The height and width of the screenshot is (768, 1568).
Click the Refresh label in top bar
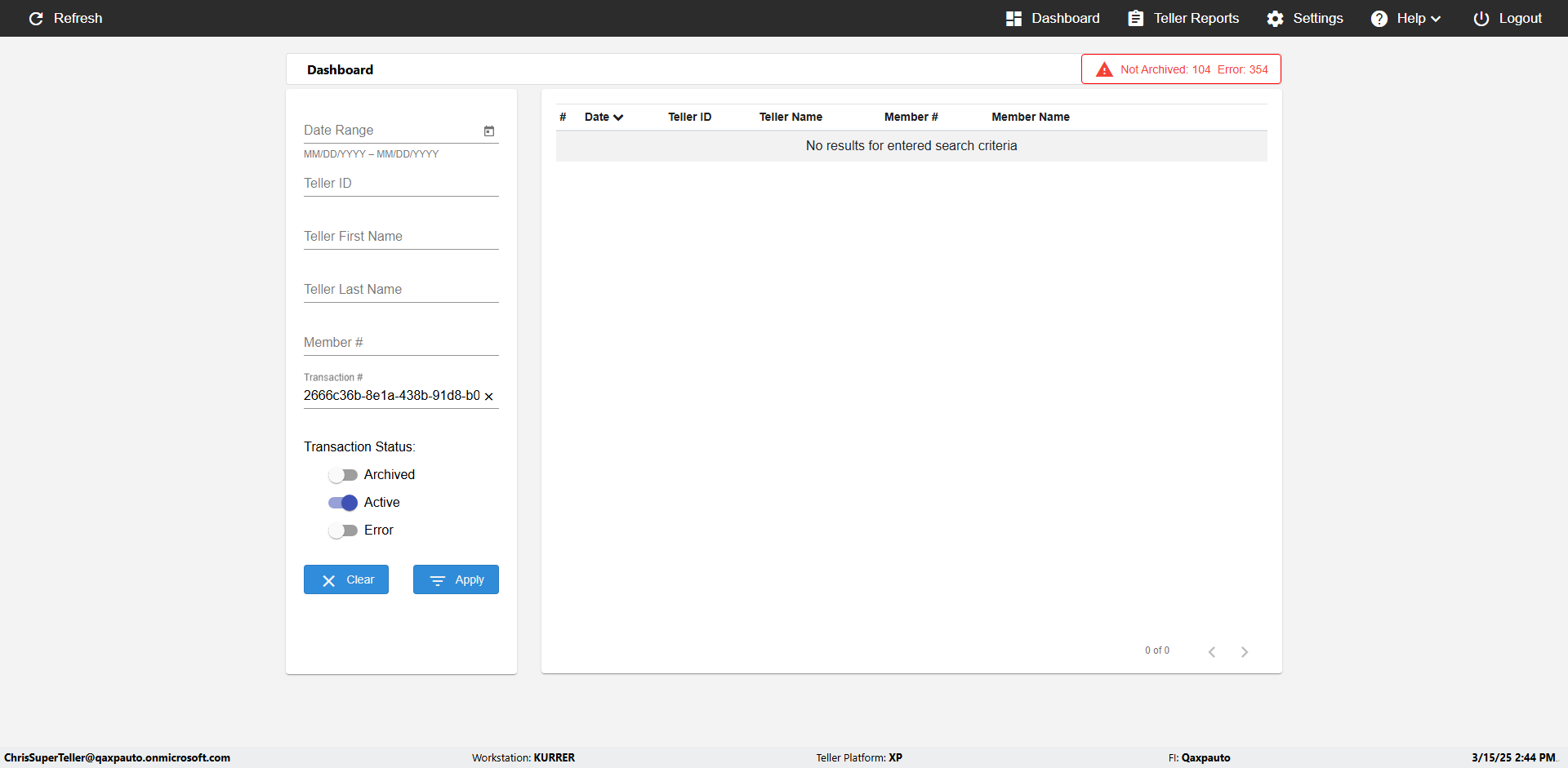(x=78, y=18)
